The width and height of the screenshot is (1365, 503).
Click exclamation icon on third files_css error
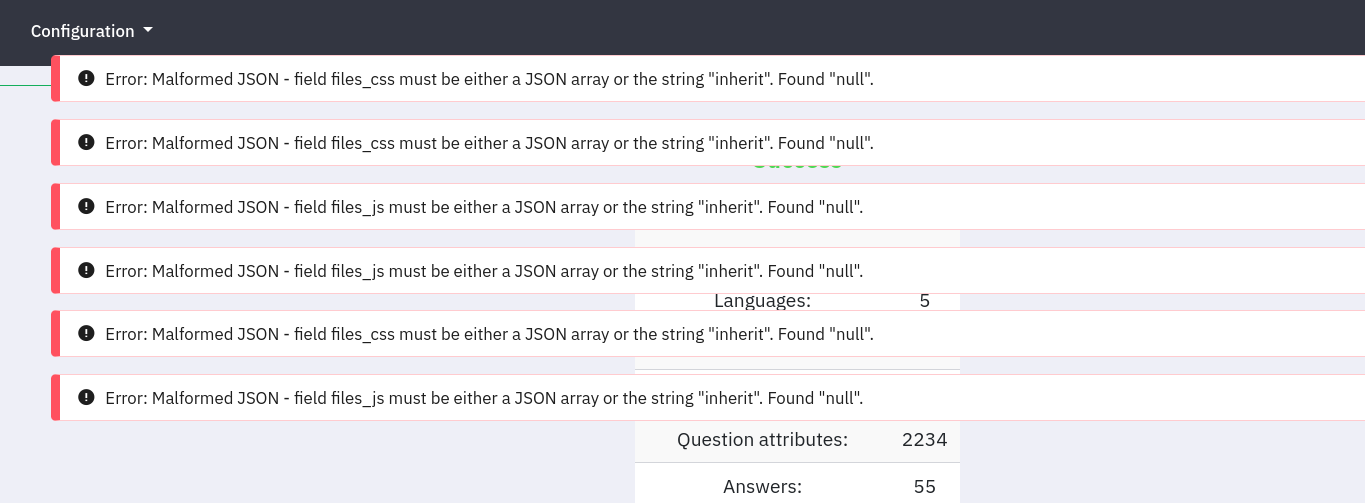tap(86, 334)
